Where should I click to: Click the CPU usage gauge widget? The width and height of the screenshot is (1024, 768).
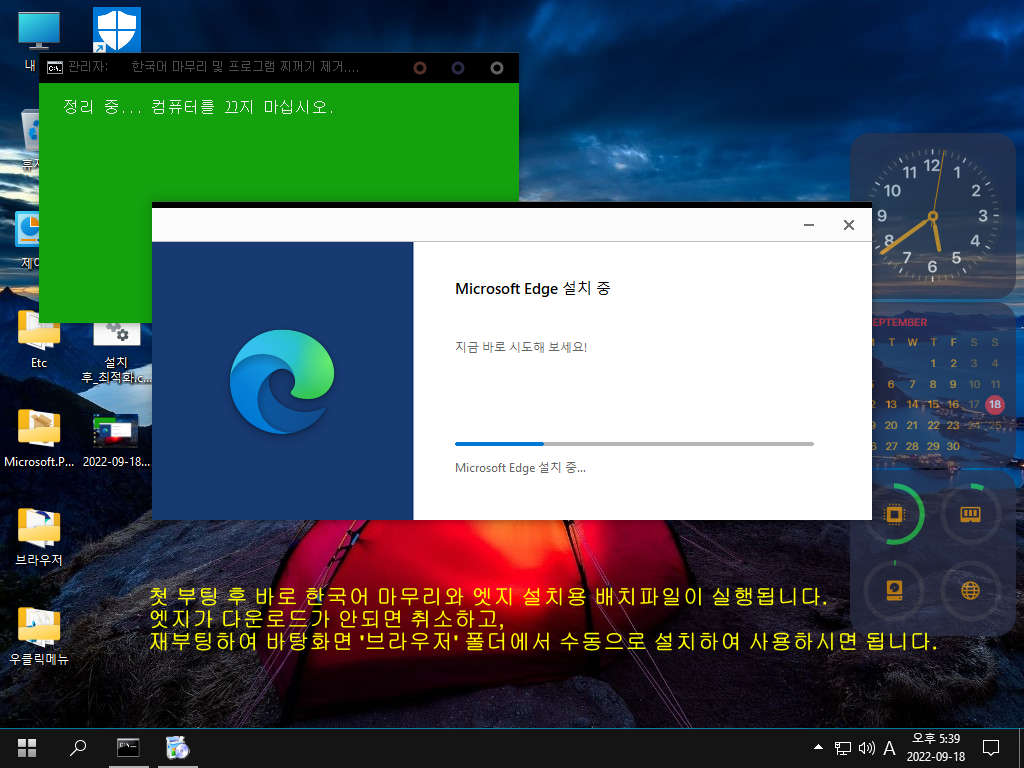pyautogui.click(x=894, y=514)
